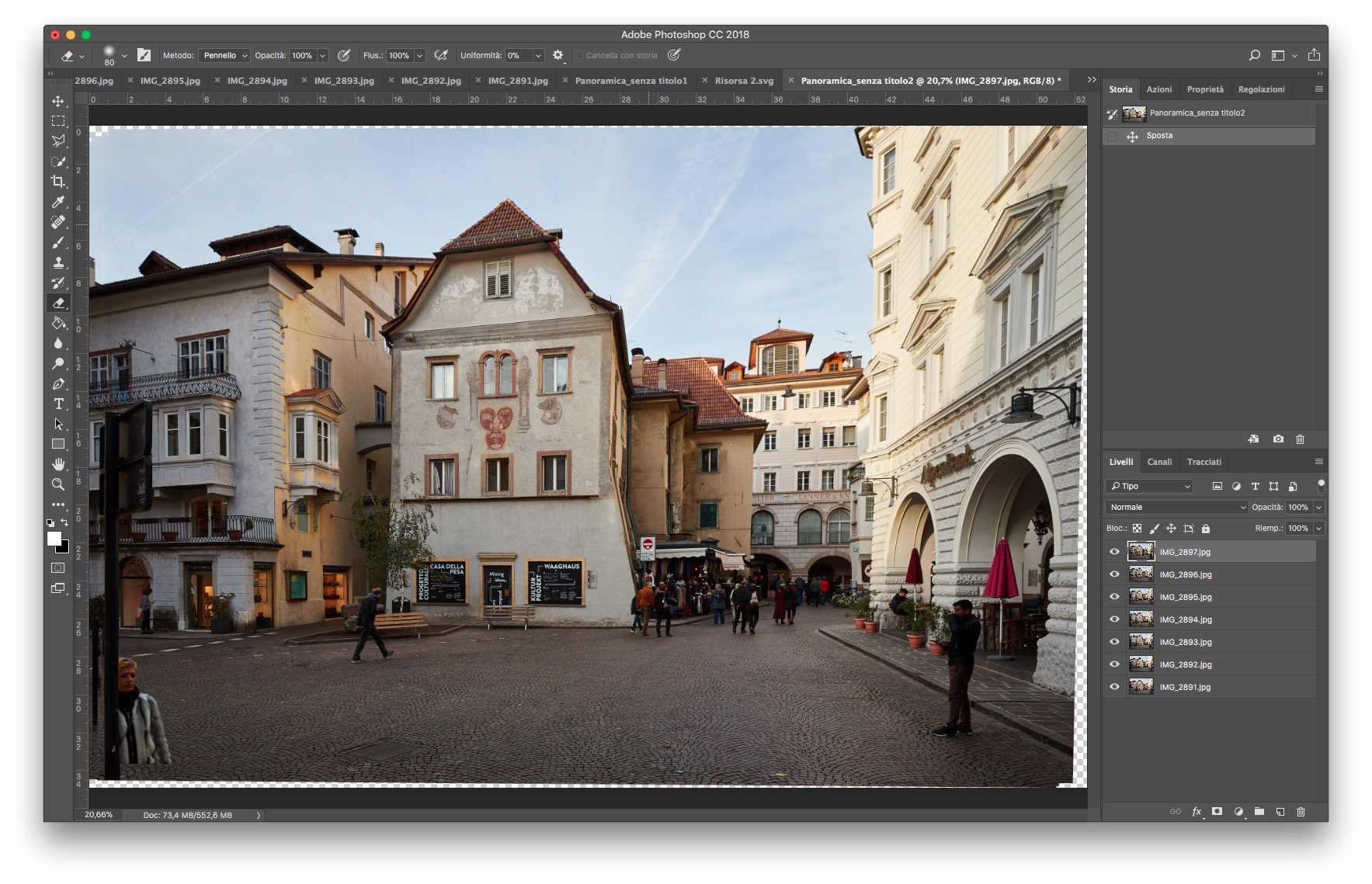Image resolution: width=1372 pixels, height=884 pixels.
Task: Select the Paint Bucket tool
Action: [x=58, y=323]
